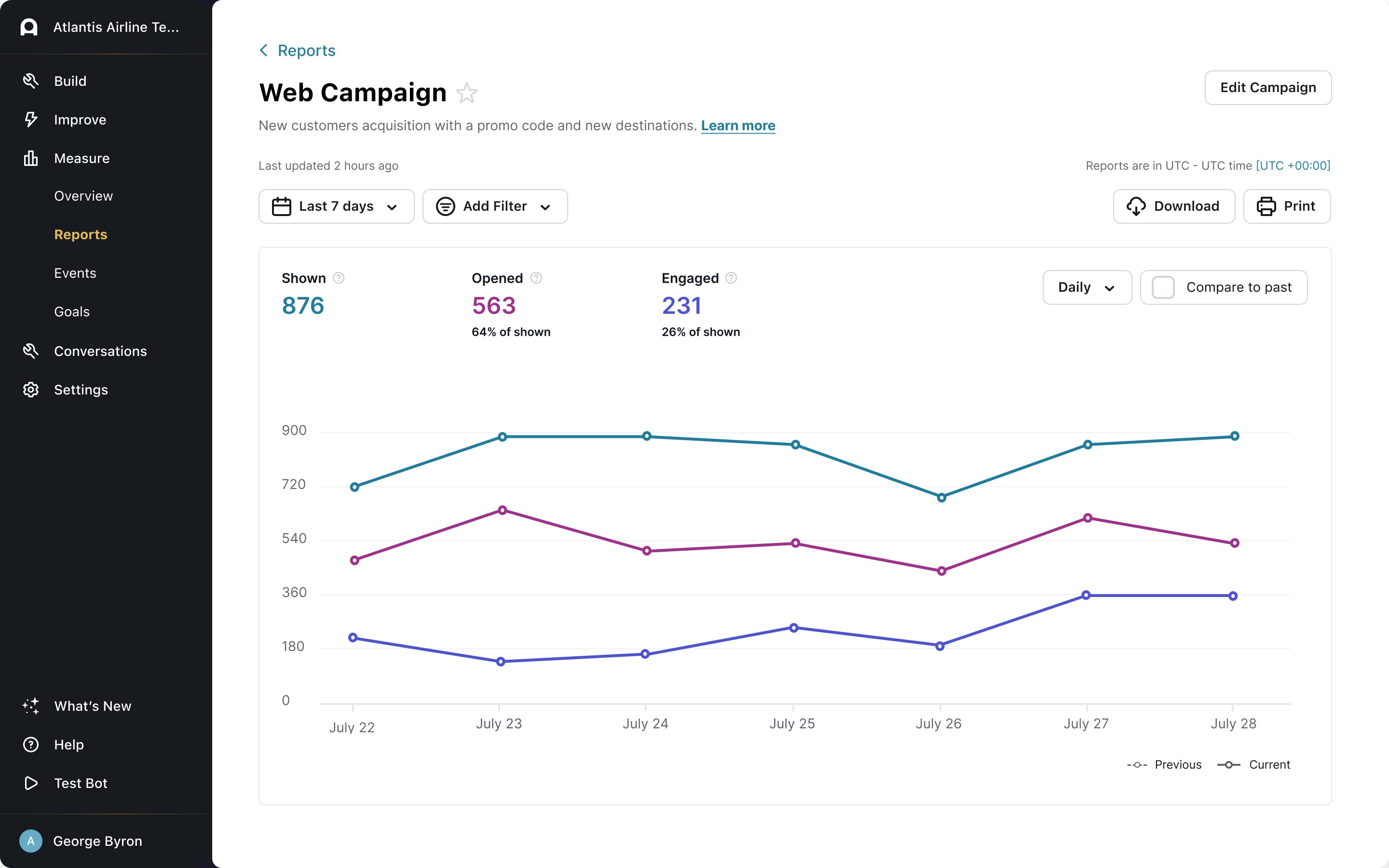Image resolution: width=1389 pixels, height=868 pixels.
Task: Open the Last 7 days date dropdown
Action: (x=336, y=206)
